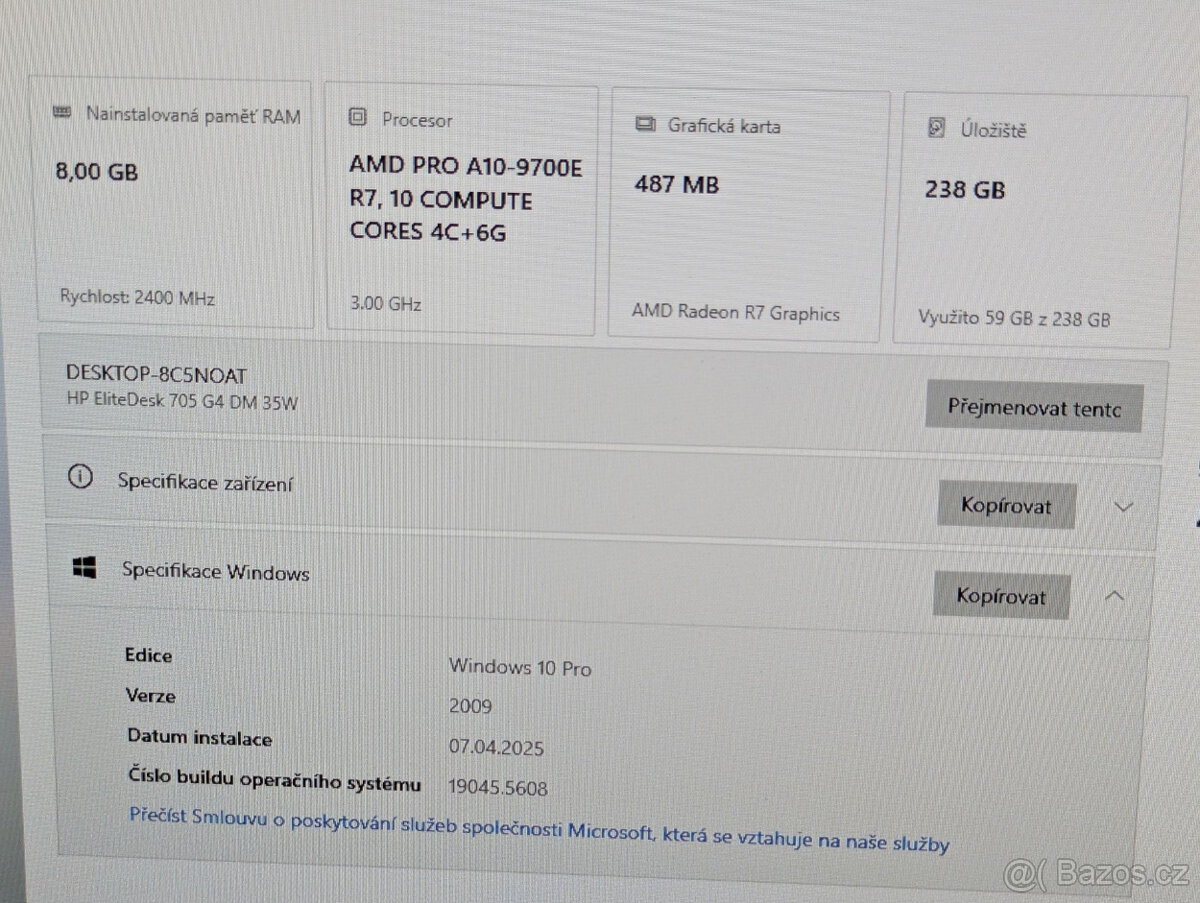This screenshot has height=903, width=1200.
Task: Select the build number 19045.5608
Action: [498, 788]
